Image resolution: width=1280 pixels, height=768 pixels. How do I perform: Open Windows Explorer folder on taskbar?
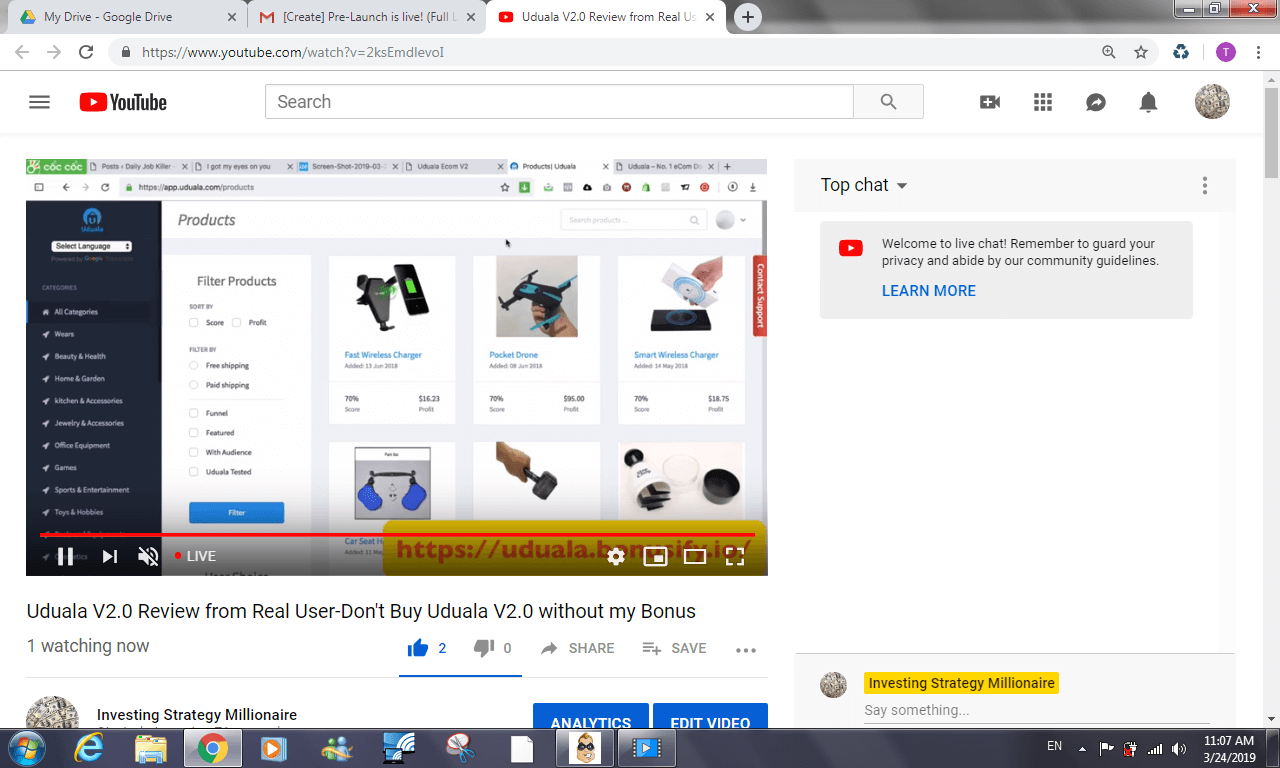click(x=151, y=748)
